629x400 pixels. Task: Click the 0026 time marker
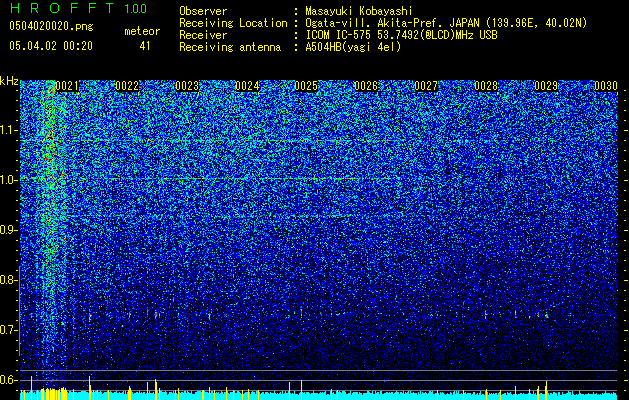pyautogui.click(x=366, y=86)
